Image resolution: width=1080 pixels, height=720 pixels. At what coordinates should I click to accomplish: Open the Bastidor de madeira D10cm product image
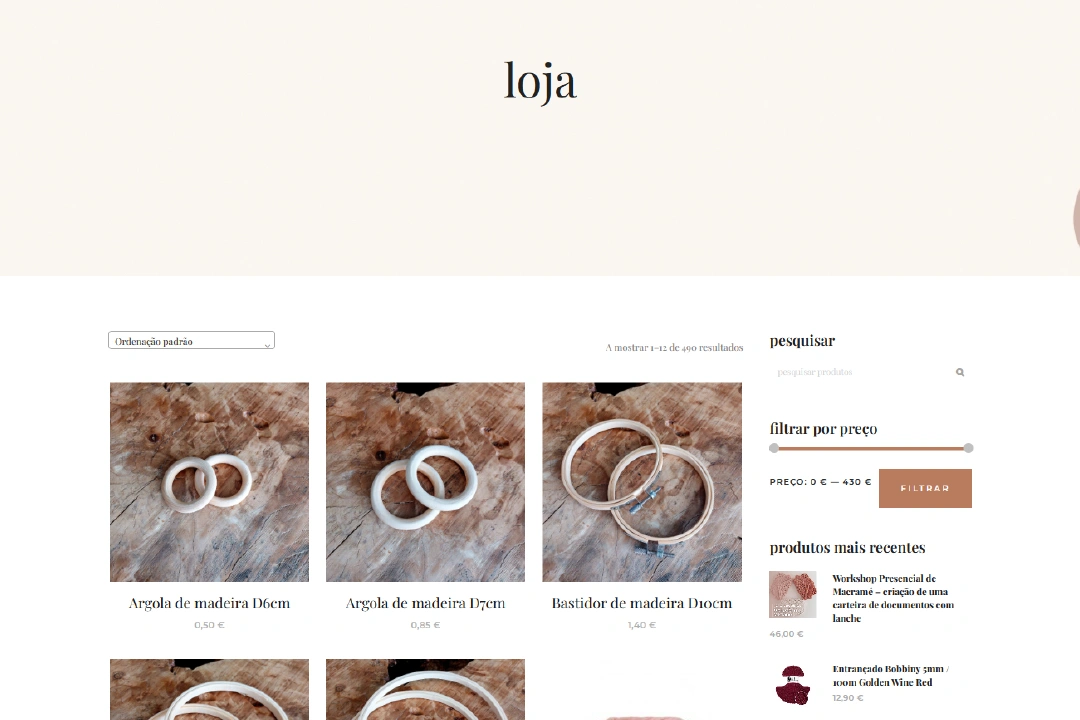pos(642,482)
